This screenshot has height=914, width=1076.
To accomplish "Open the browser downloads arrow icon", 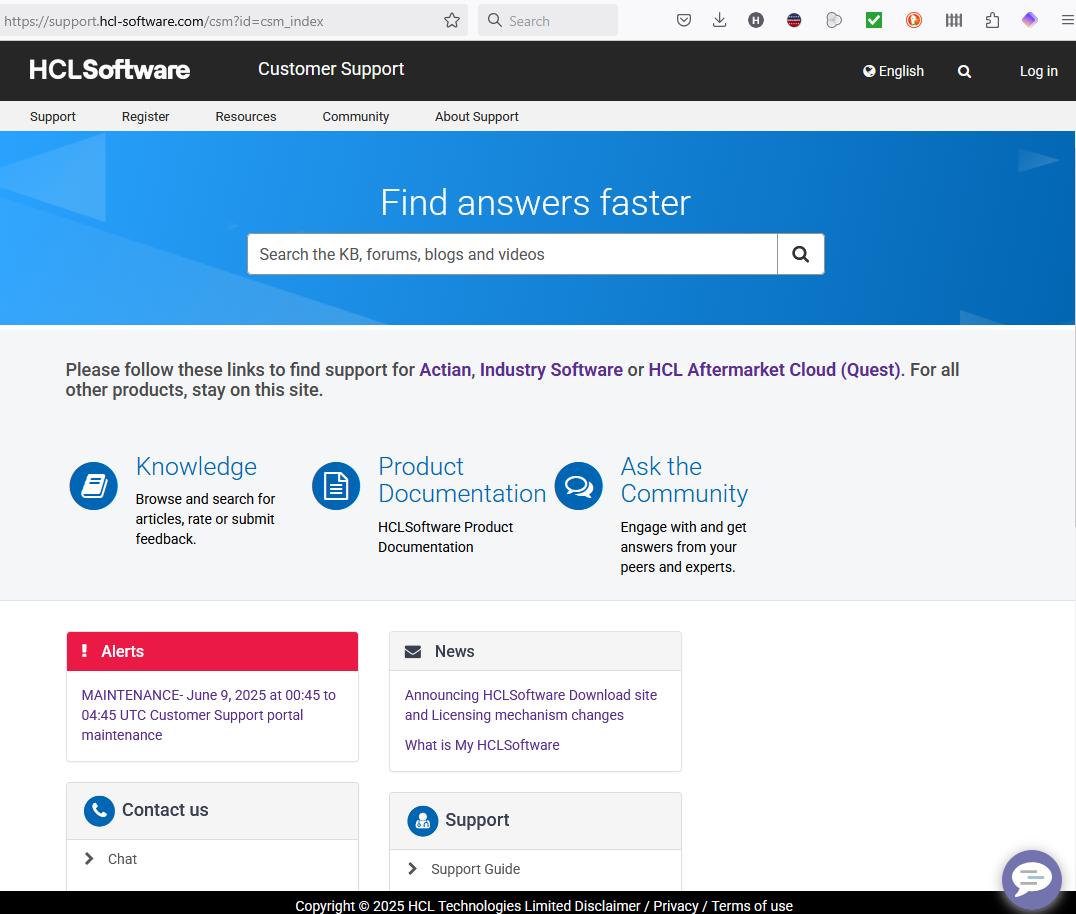I will [719, 20].
